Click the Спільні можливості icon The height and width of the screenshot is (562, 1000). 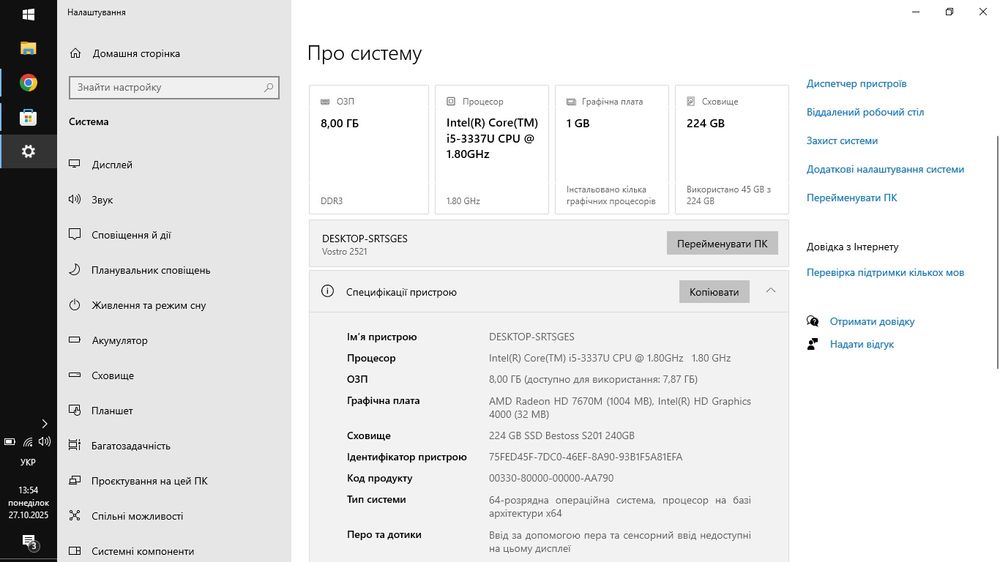coord(75,515)
